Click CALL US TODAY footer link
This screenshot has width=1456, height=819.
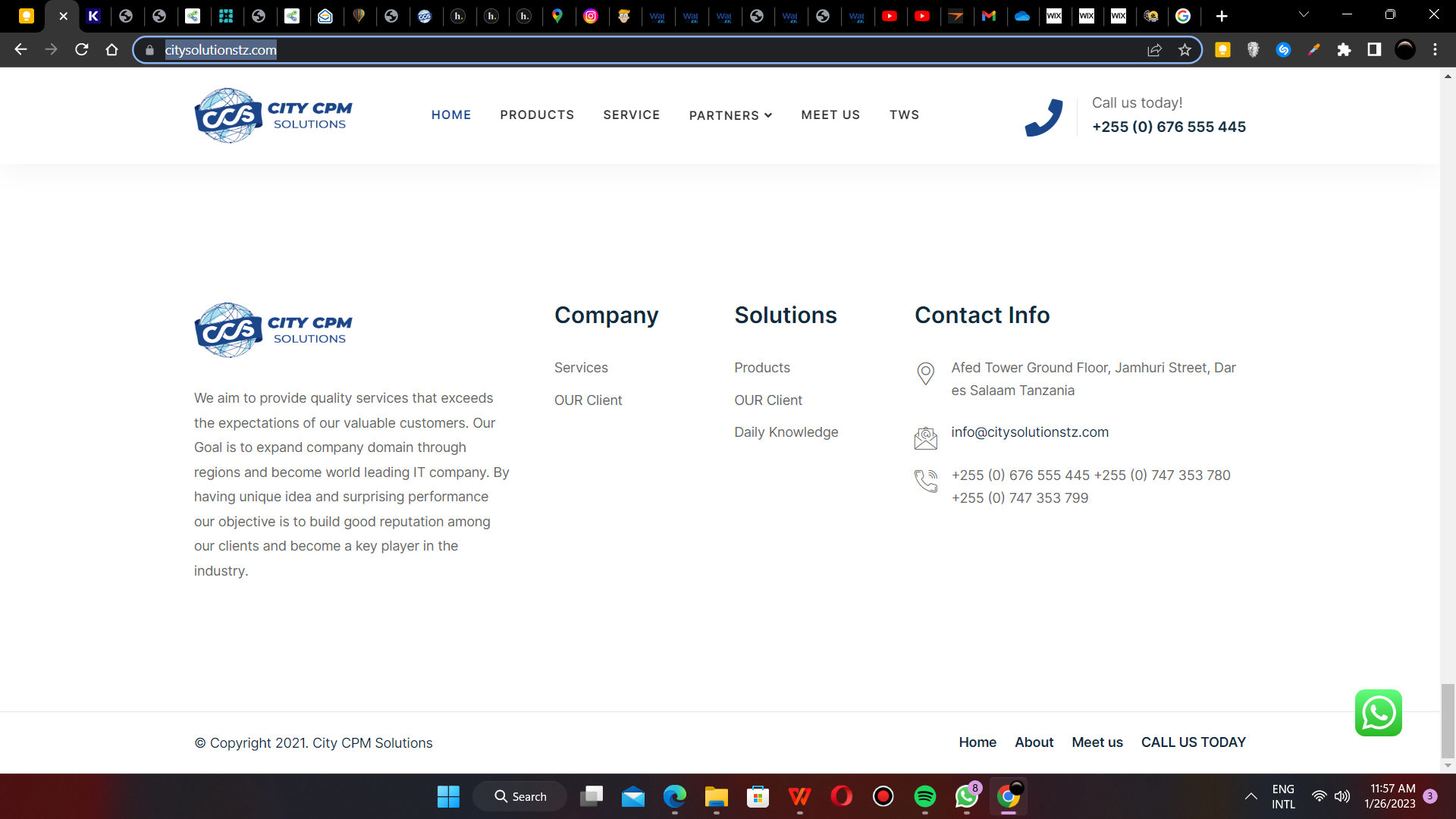point(1193,742)
